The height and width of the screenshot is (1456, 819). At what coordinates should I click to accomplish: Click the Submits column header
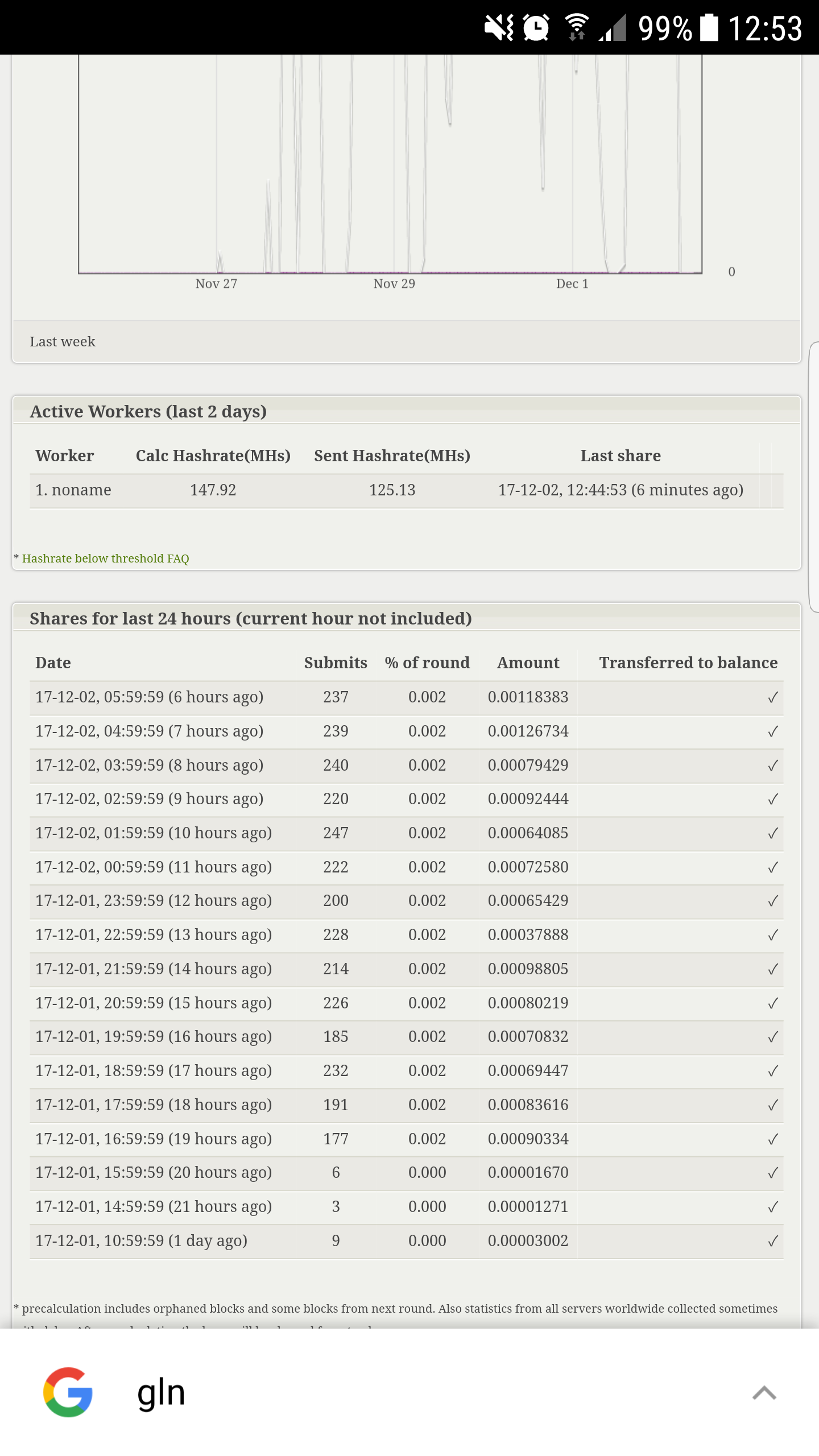click(336, 663)
